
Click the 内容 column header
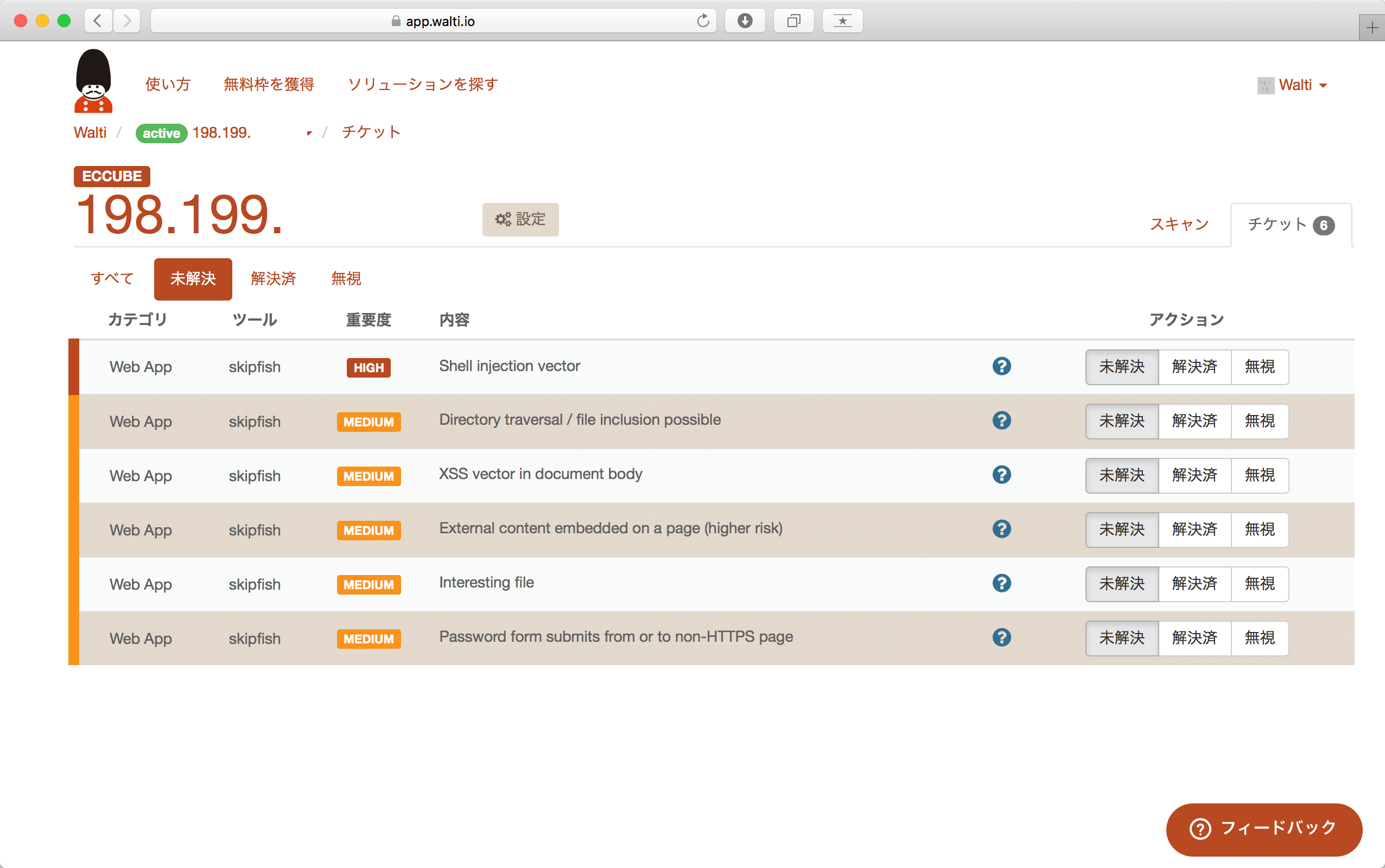455,320
